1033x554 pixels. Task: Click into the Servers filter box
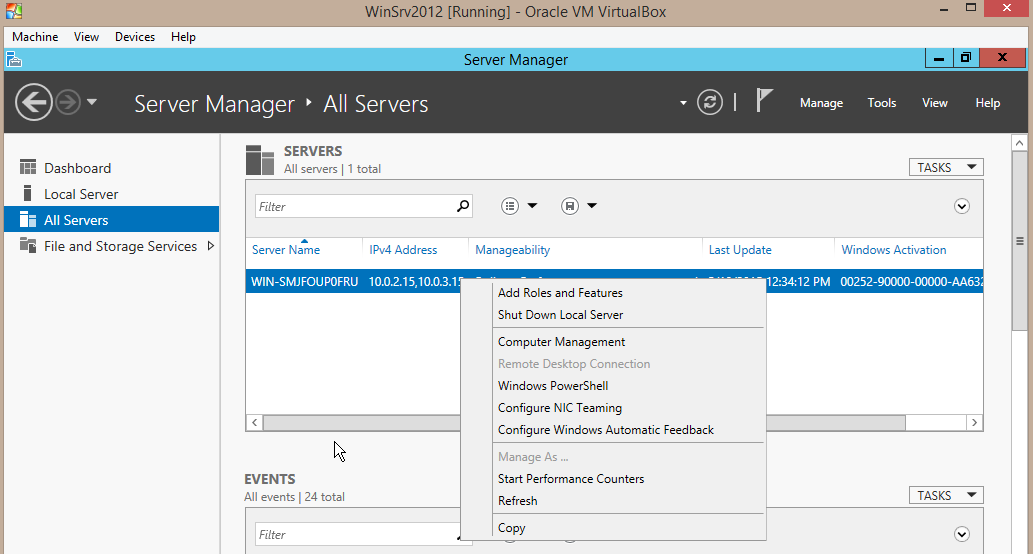[354, 206]
